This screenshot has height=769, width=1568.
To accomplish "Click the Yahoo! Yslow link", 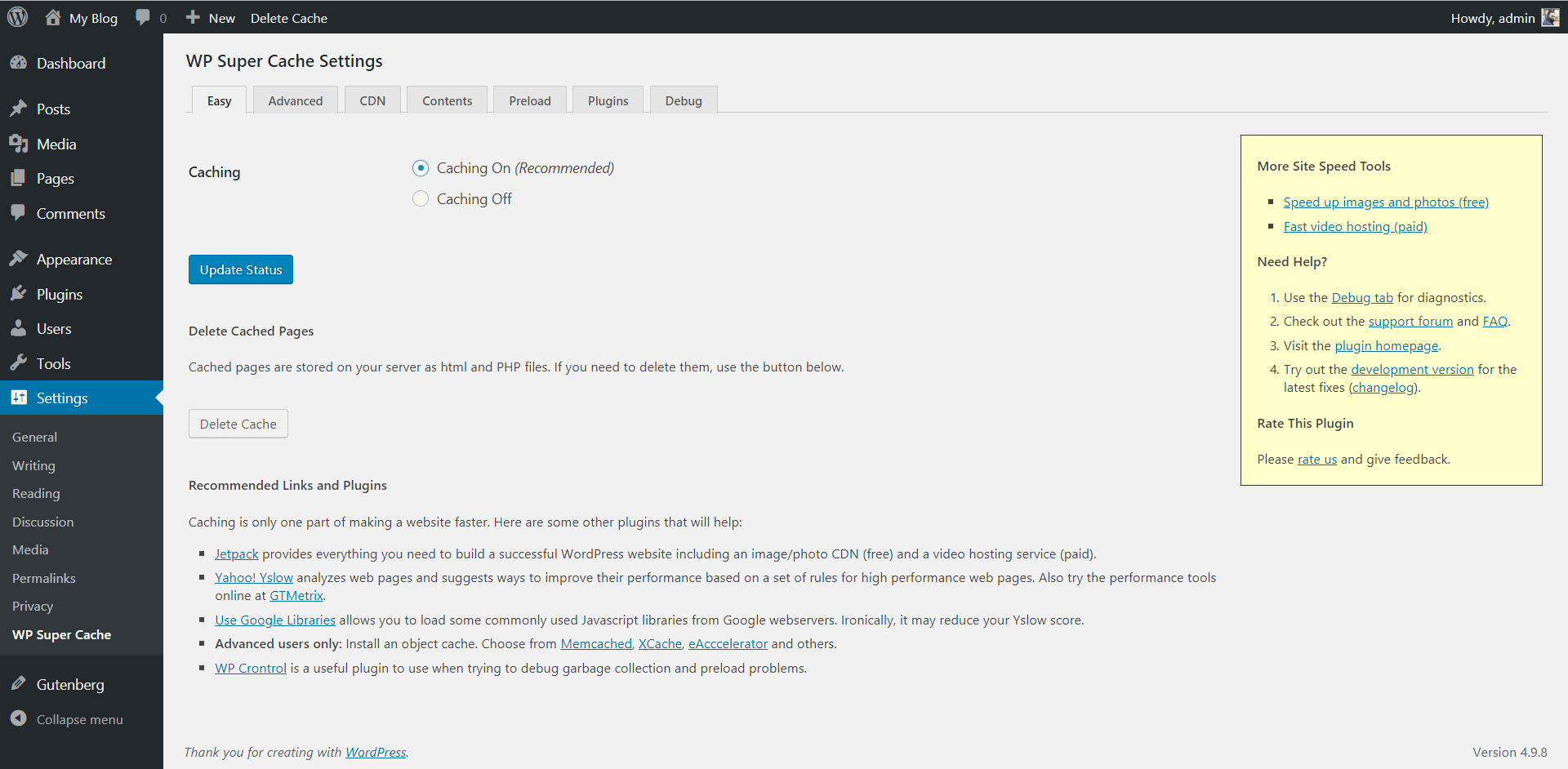I will coord(254,577).
